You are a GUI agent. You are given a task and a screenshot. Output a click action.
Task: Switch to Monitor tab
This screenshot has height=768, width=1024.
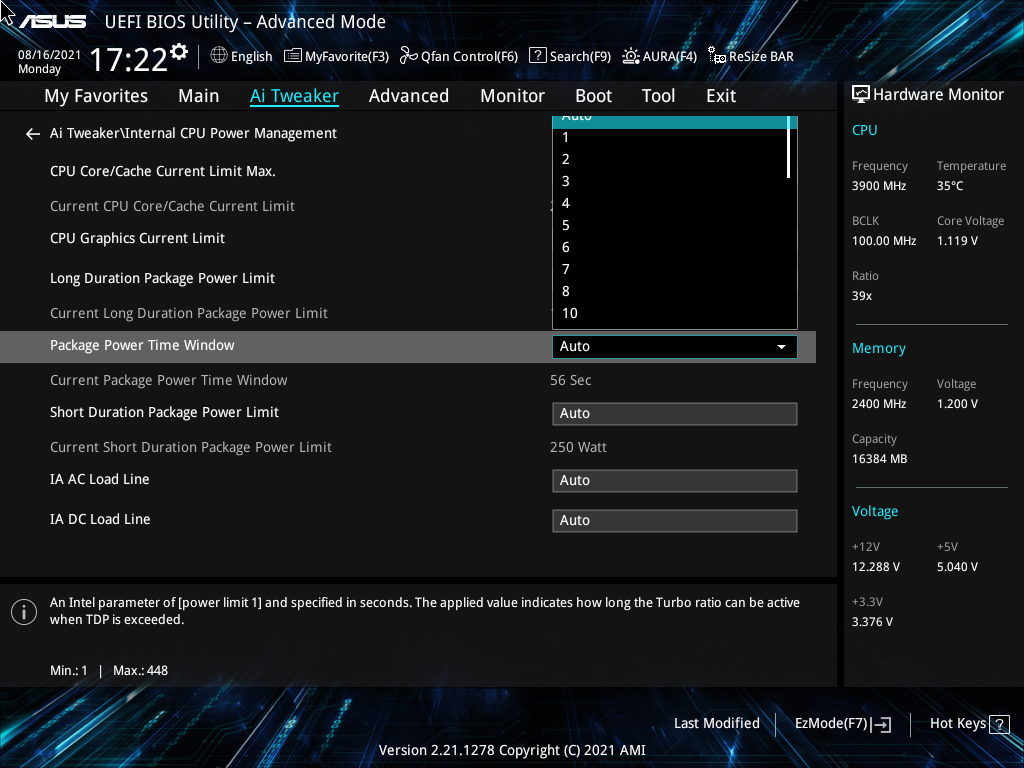pyautogui.click(x=512, y=96)
